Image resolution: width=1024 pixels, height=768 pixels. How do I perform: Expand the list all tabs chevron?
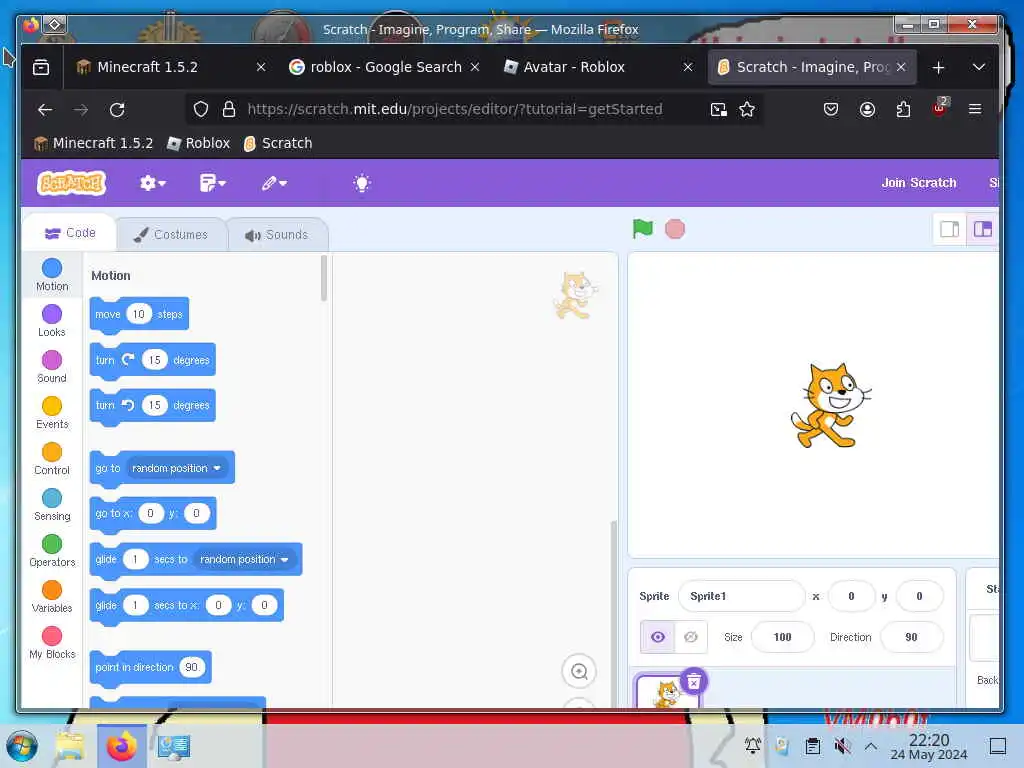point(978,67)
